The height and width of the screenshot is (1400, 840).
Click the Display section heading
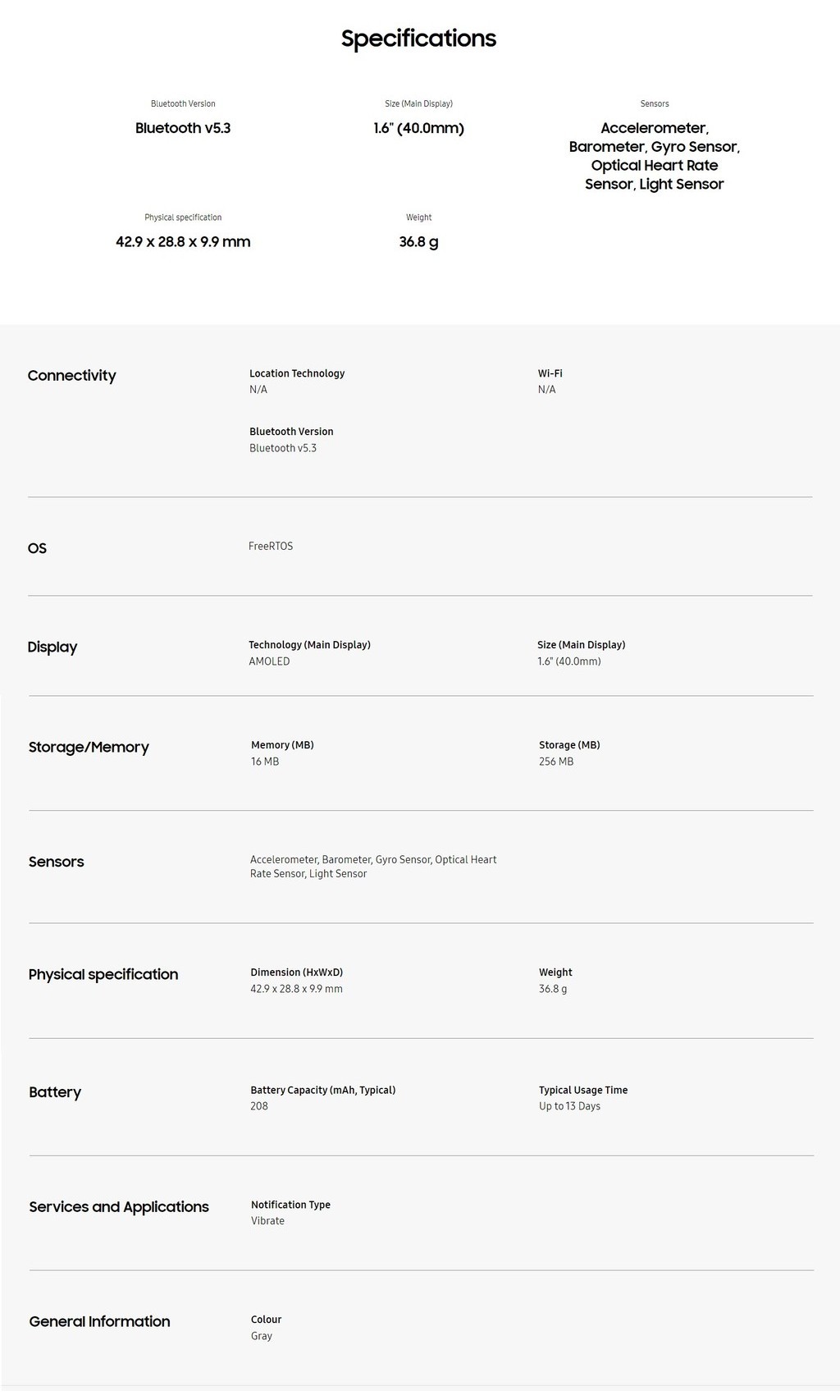(x=52, y=647)
